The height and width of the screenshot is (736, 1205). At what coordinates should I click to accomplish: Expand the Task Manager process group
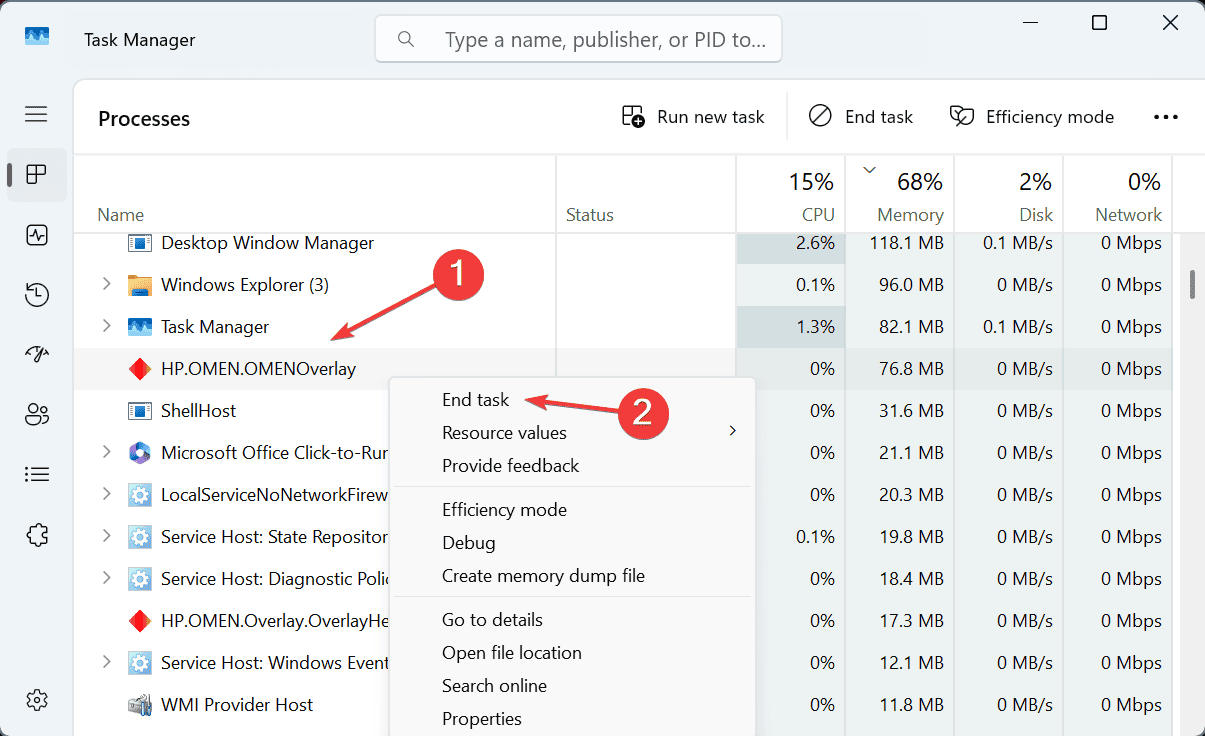107,327
